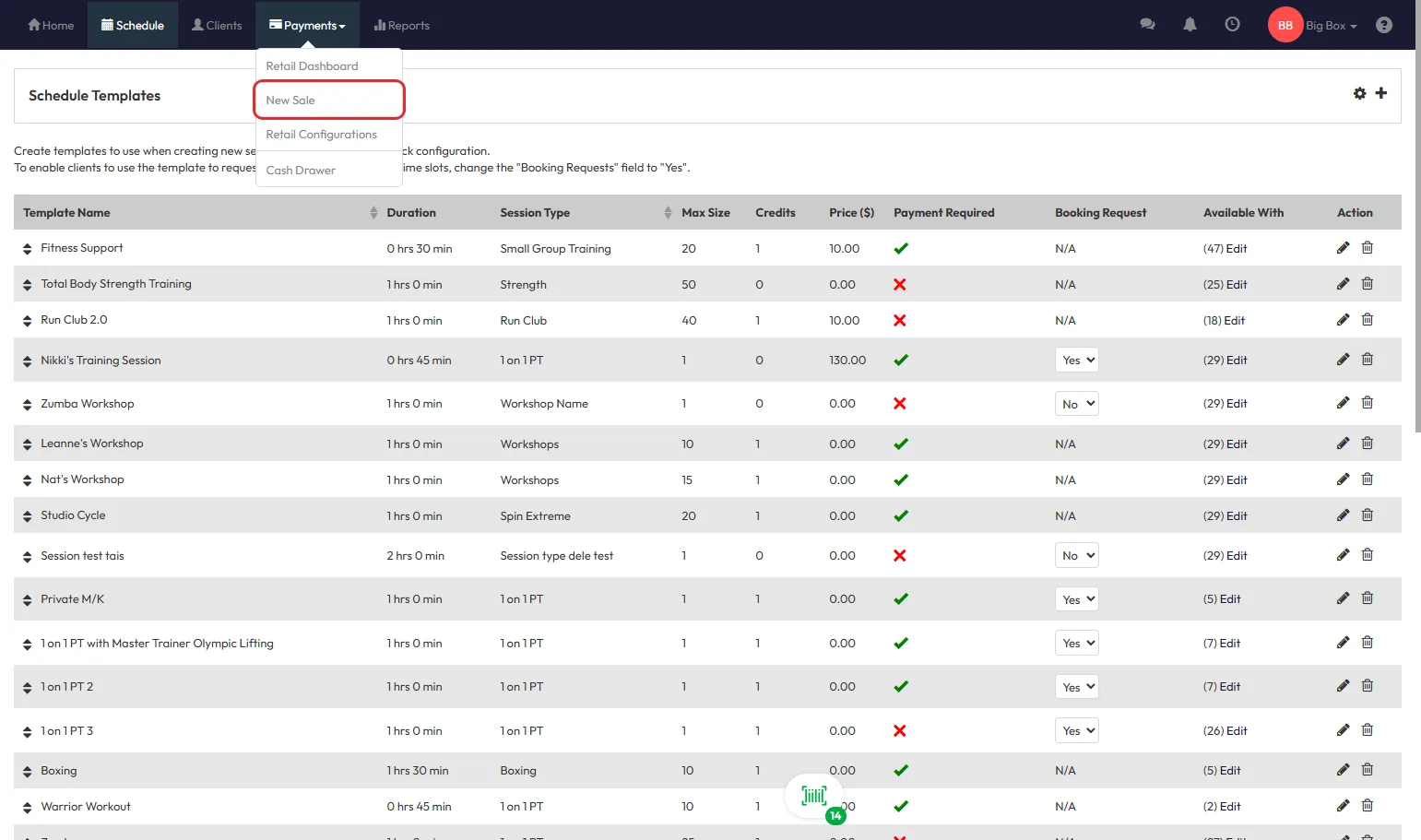Delete the Run Club 2.0 template
Screen dimensions: 1421x840
[1368, 320]
